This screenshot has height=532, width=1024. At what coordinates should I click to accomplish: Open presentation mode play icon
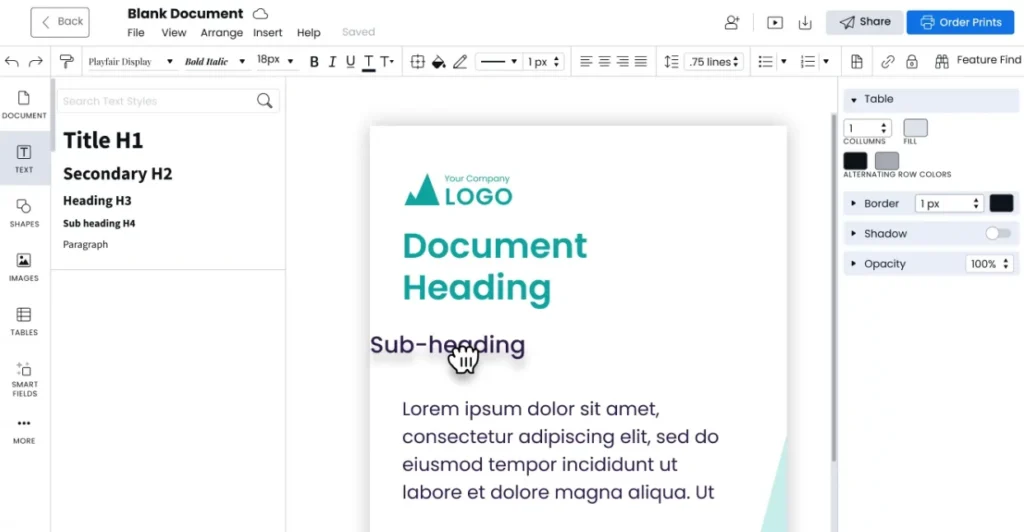pos(775,23)
